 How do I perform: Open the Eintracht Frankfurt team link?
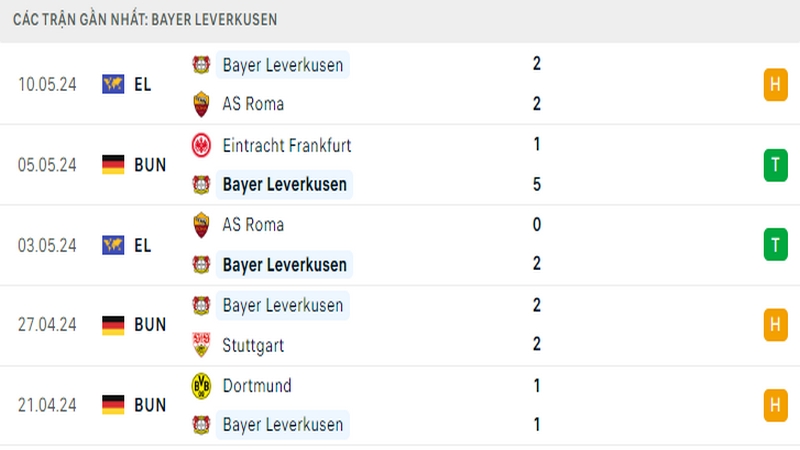click(287, 145)
